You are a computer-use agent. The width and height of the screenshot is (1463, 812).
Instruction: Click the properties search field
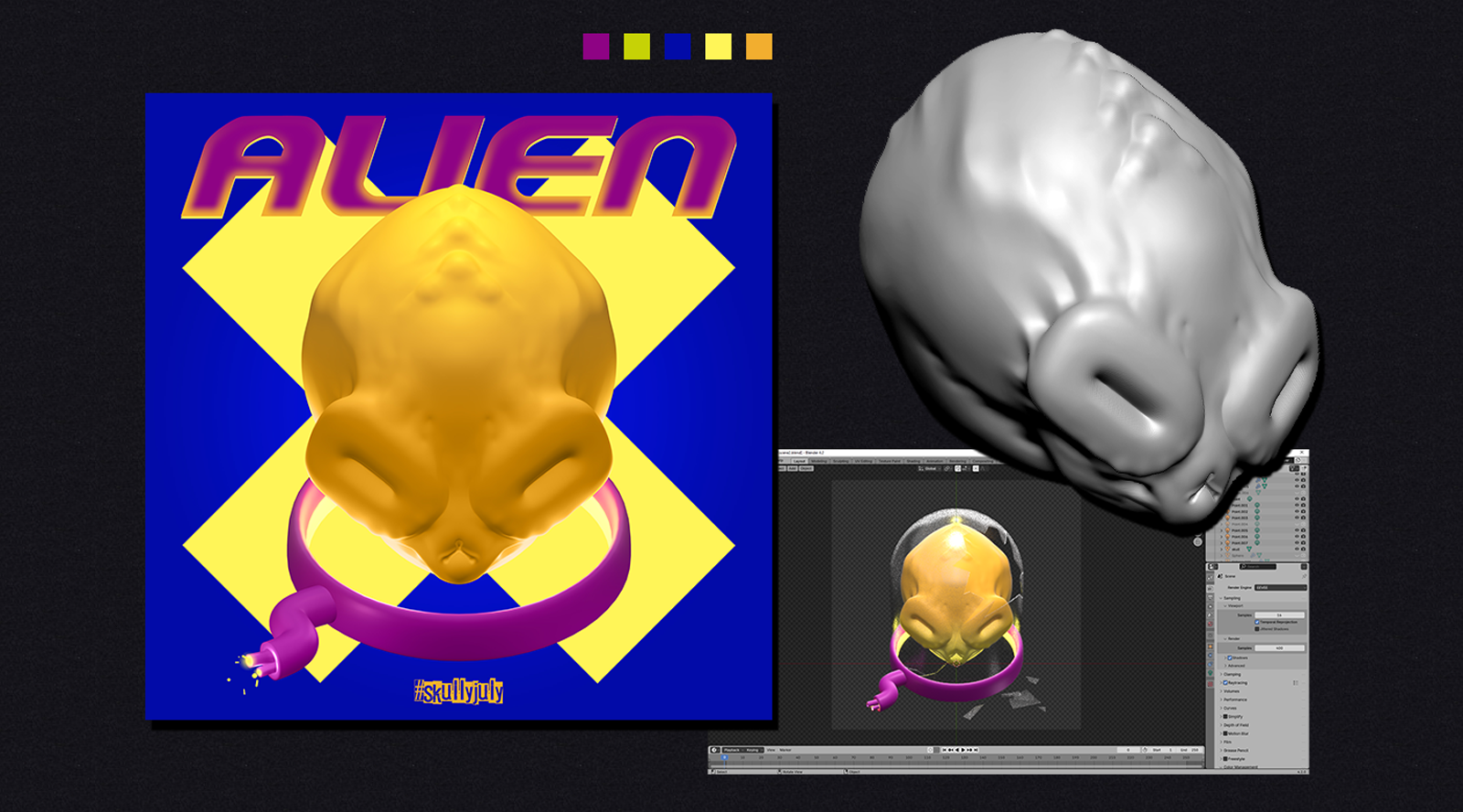[1260, 567]
